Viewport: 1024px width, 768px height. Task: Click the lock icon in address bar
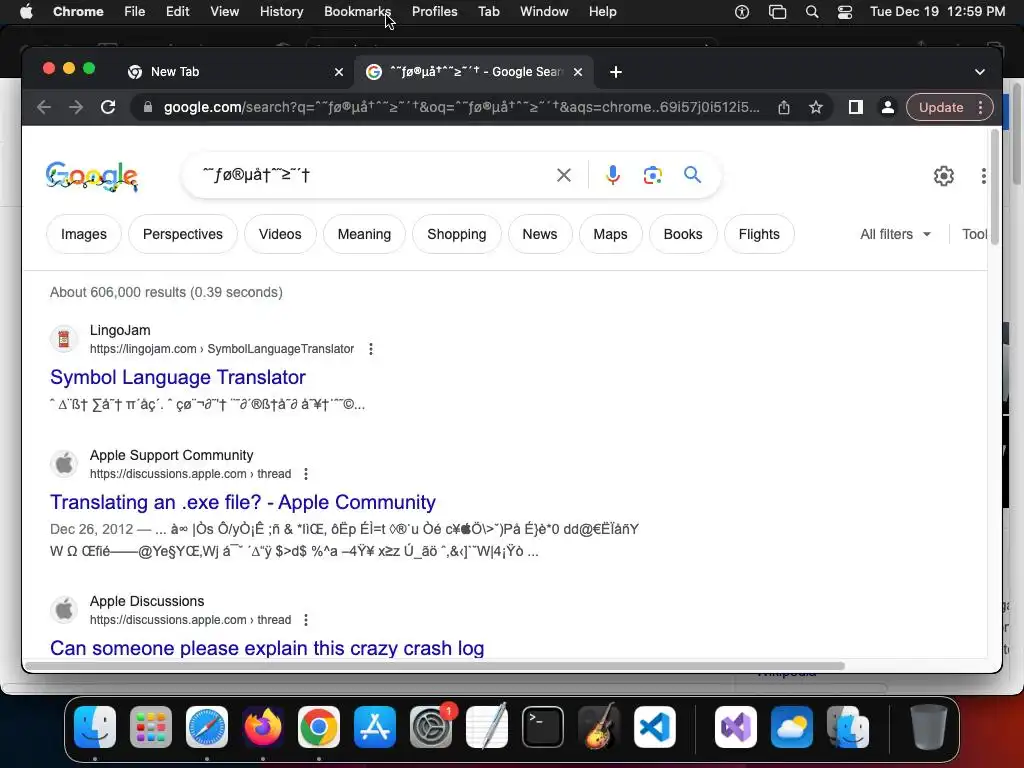(x=148, y=107)
